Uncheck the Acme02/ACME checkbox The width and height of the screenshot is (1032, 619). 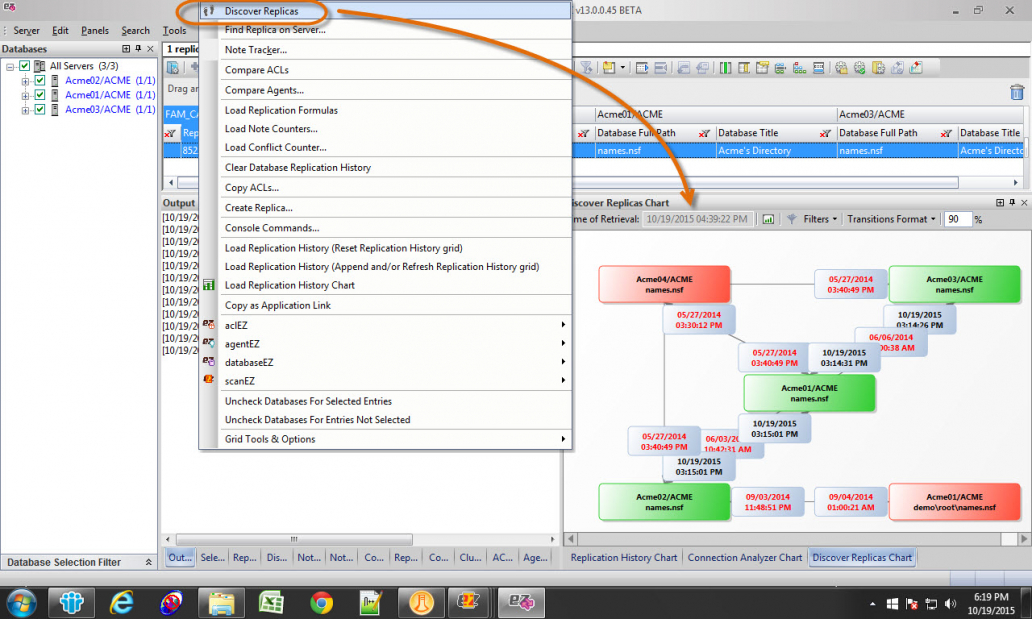(x=39, y=80)
